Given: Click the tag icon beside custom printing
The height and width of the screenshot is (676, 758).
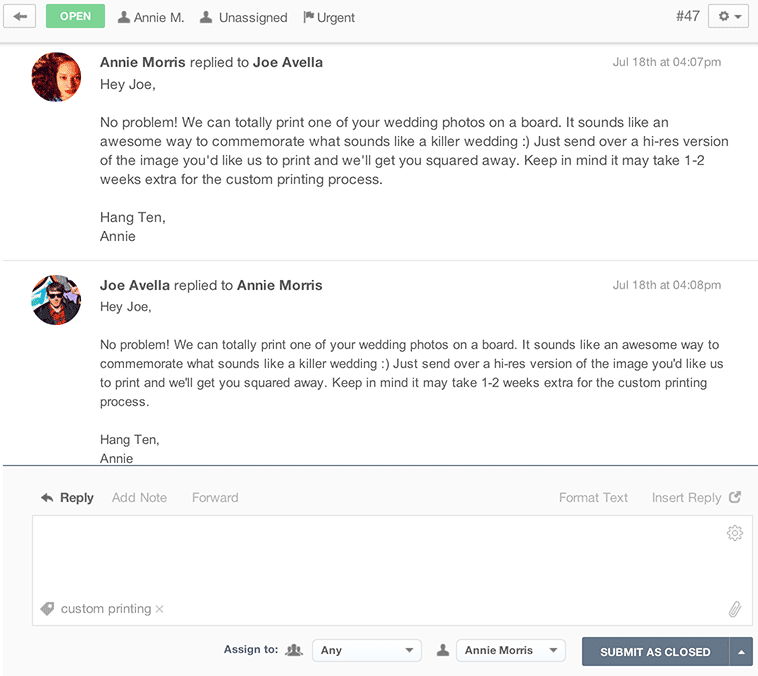Looking at the screenshot, I should coord(47,609).
